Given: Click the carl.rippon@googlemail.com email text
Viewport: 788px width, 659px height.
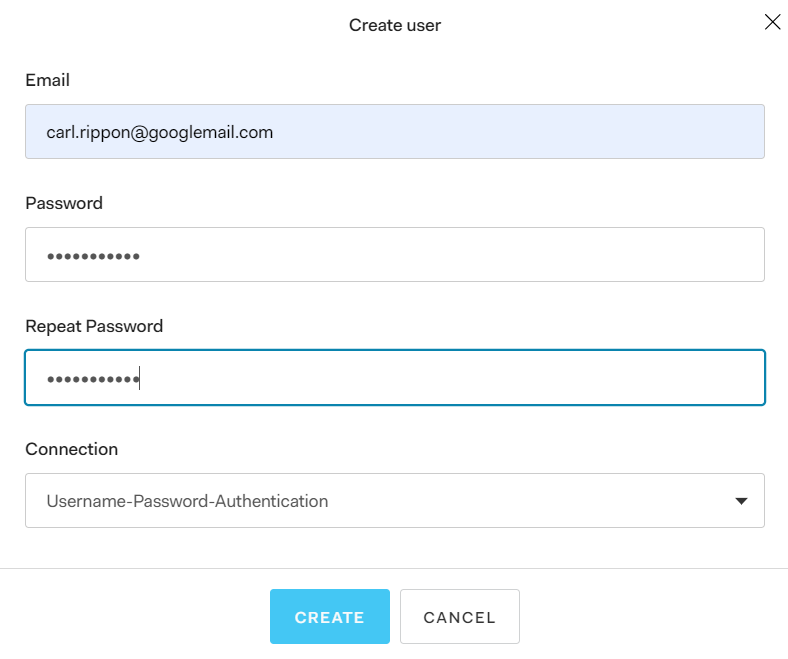Looking at the screenshot, I should click(160, 132).
